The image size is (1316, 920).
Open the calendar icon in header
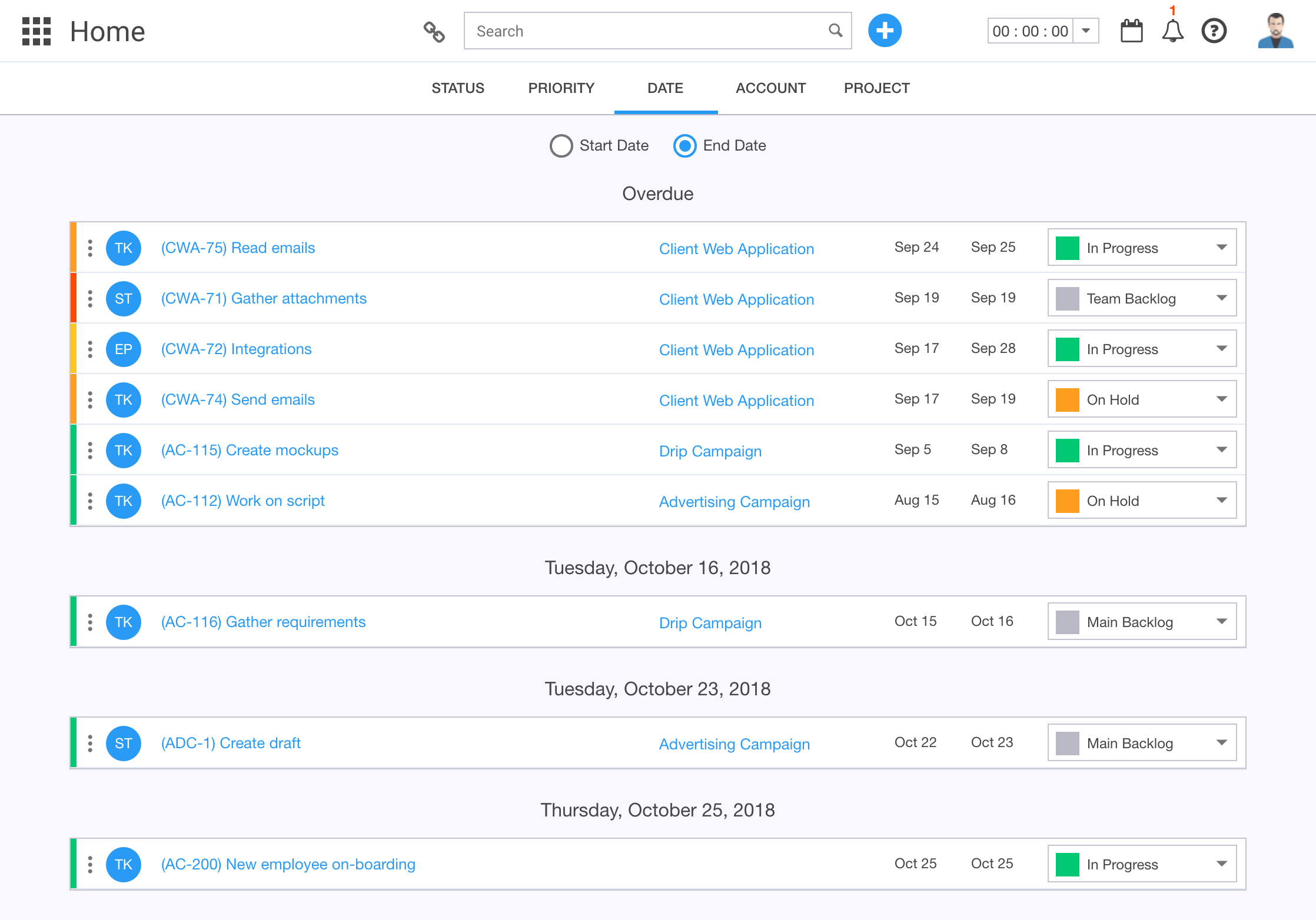[1131, 31]
